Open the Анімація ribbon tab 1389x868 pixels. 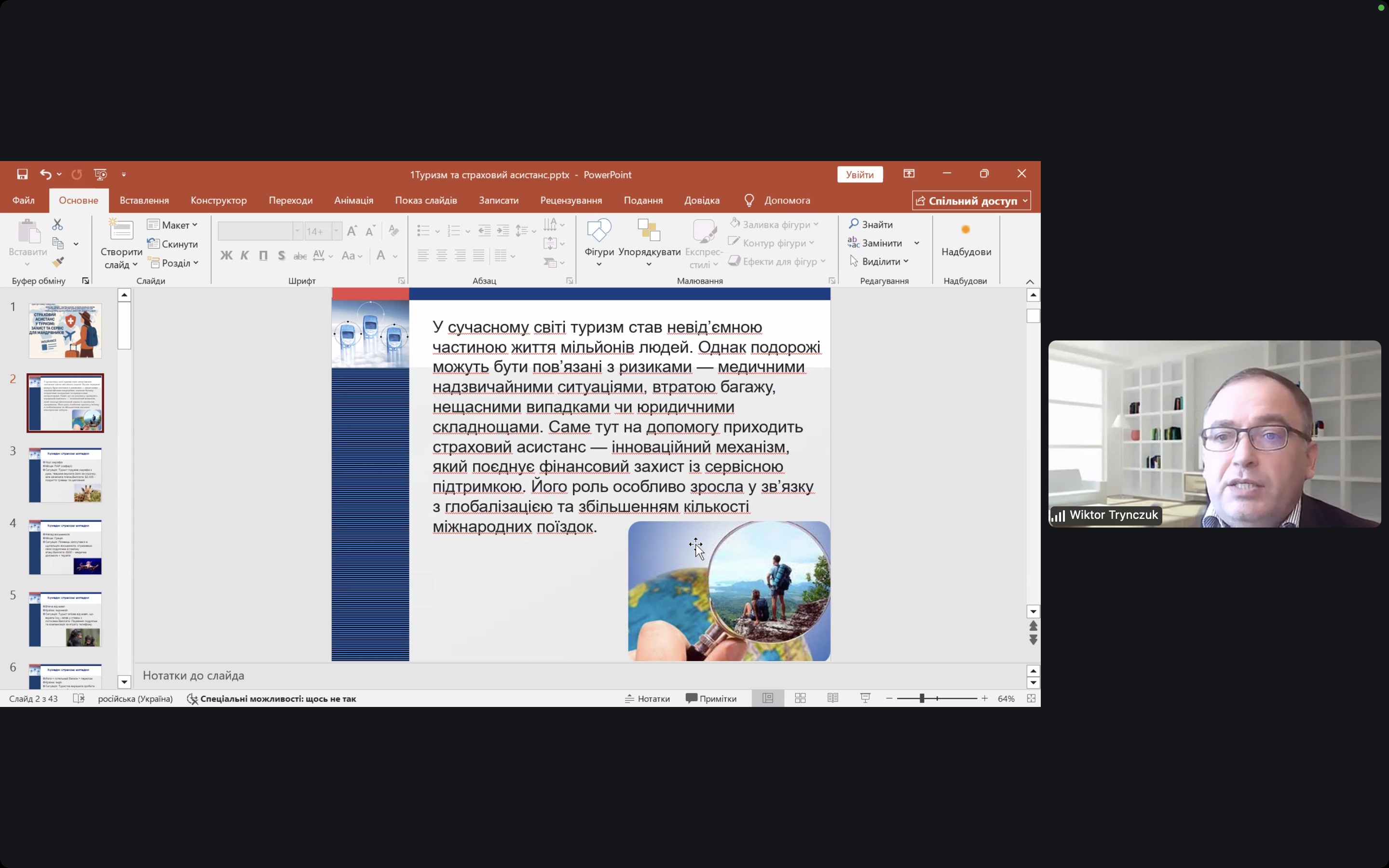[354, 200]
